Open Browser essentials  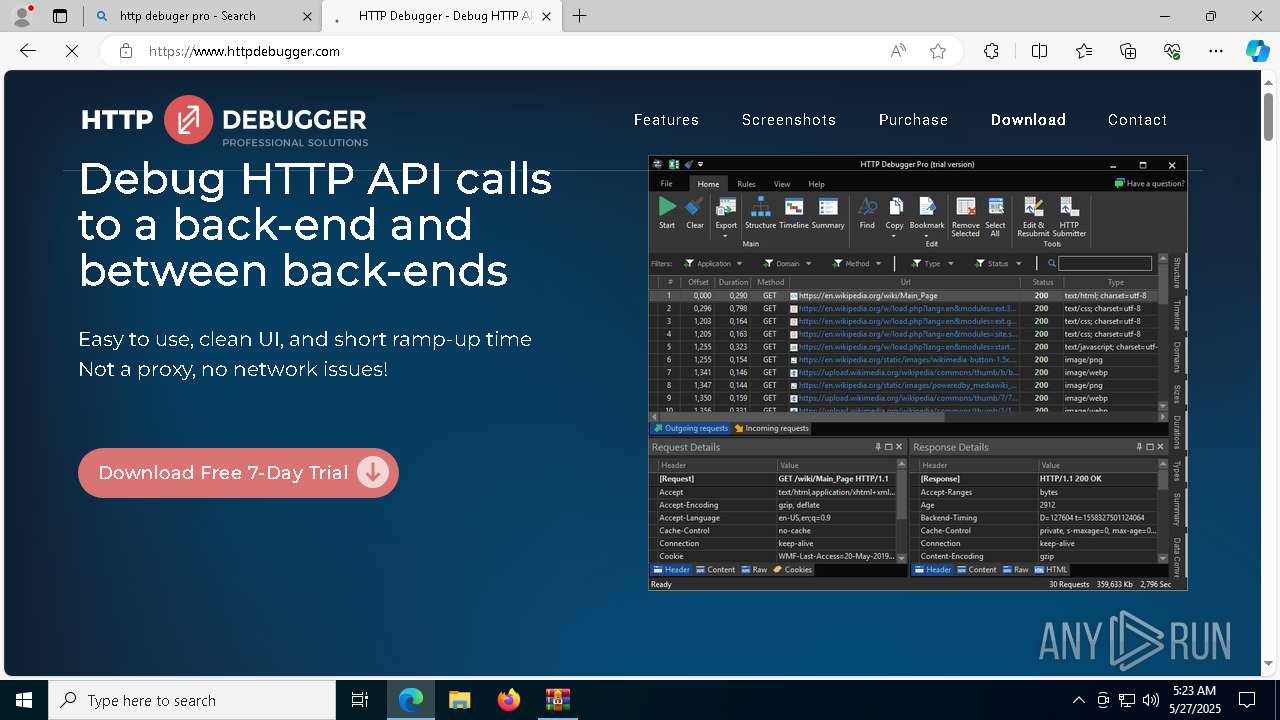1172,51
